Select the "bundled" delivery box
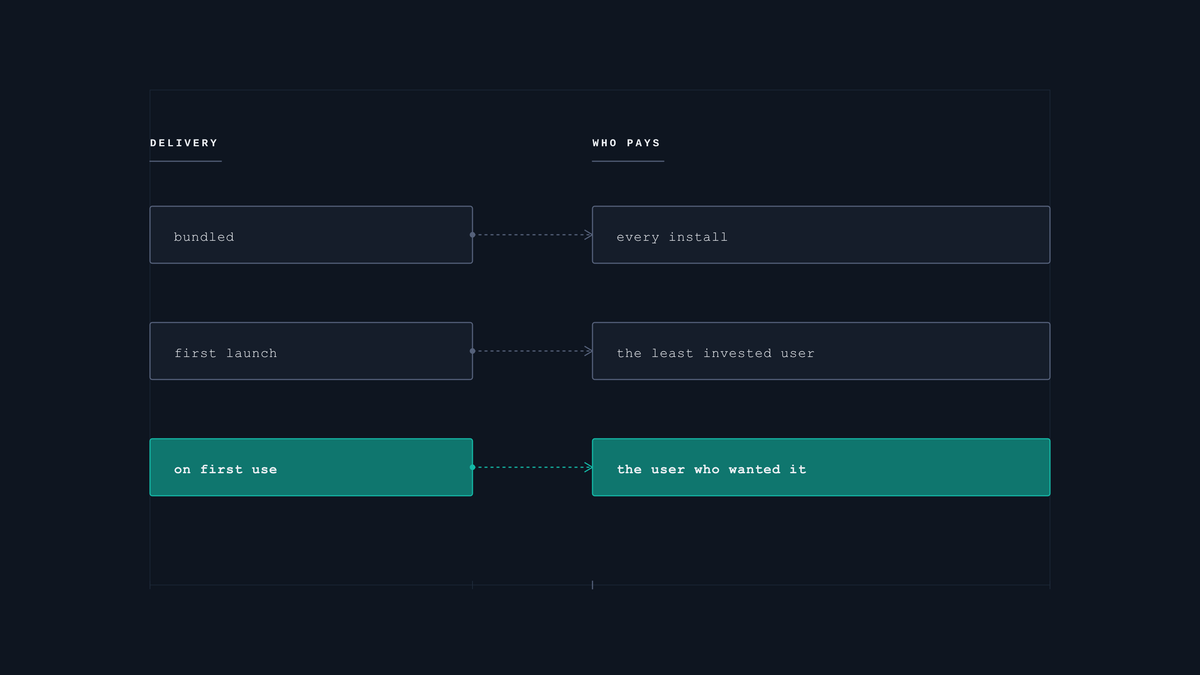The width and height of the screenshot is (1200, 675). (x=311, y=235)
